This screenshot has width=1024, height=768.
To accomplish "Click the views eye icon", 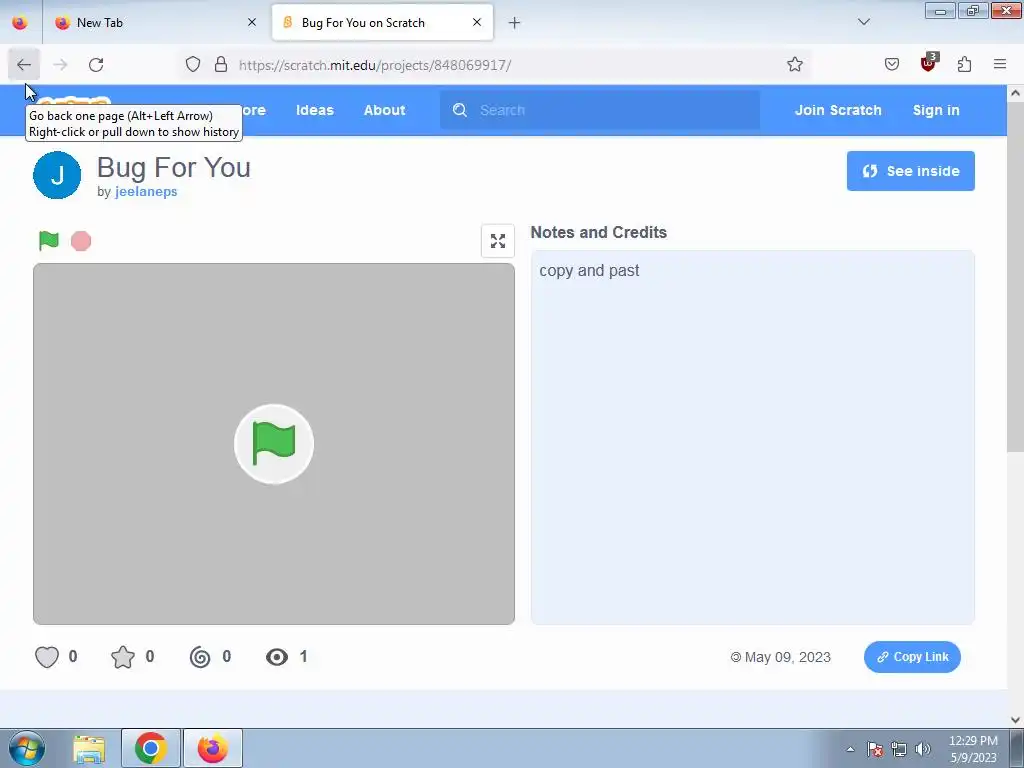I will click(277, 657).
